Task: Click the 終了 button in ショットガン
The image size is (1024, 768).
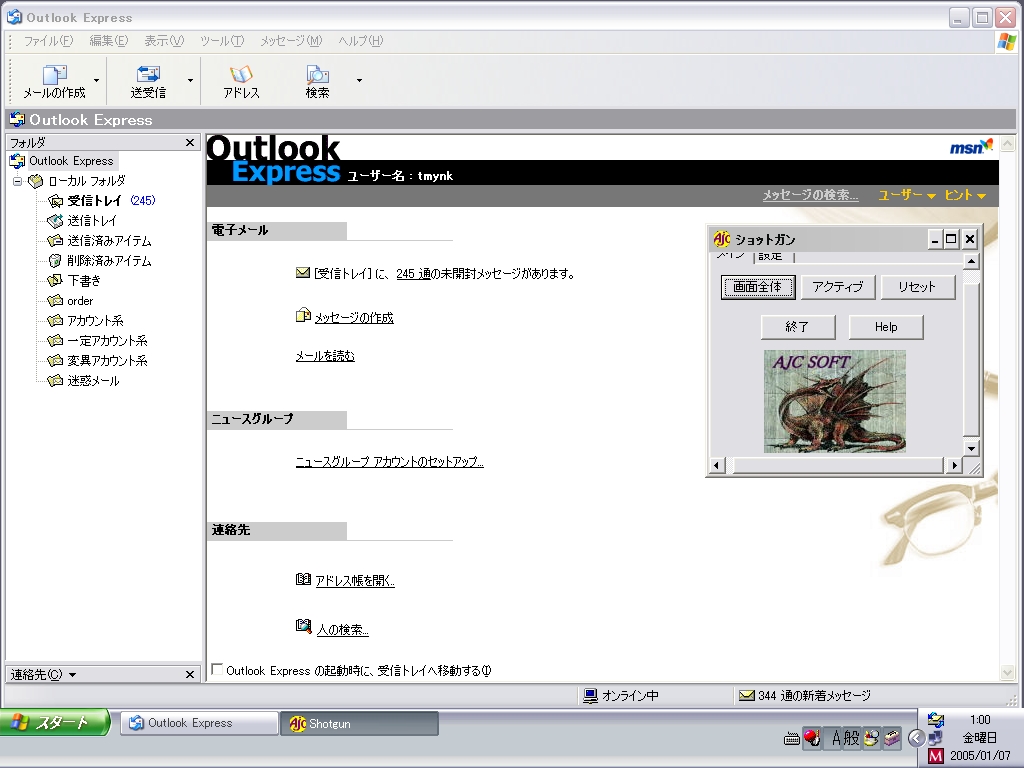Action: tap(797, 327)
